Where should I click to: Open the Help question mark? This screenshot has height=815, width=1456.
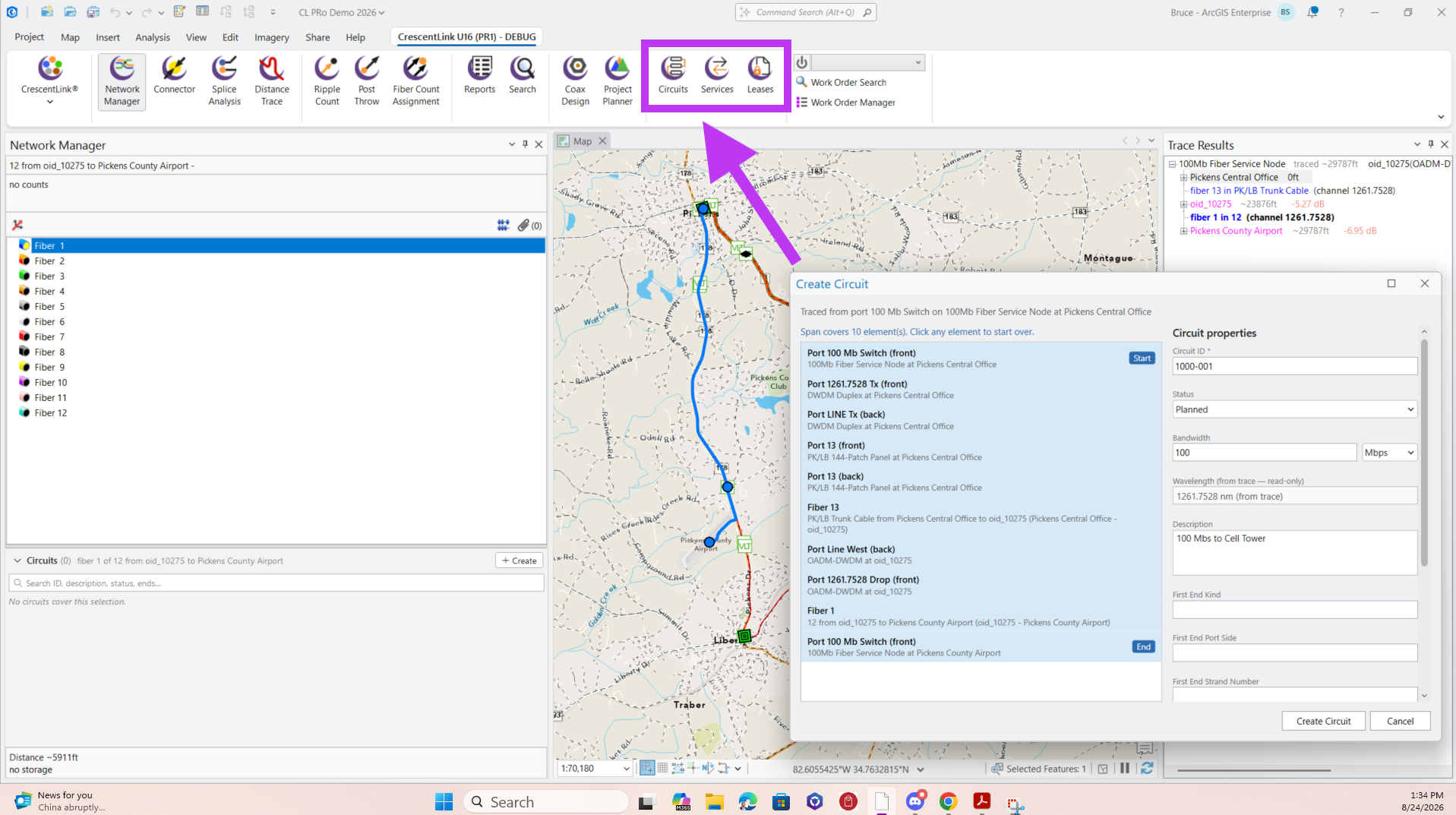click(1341, 12)
